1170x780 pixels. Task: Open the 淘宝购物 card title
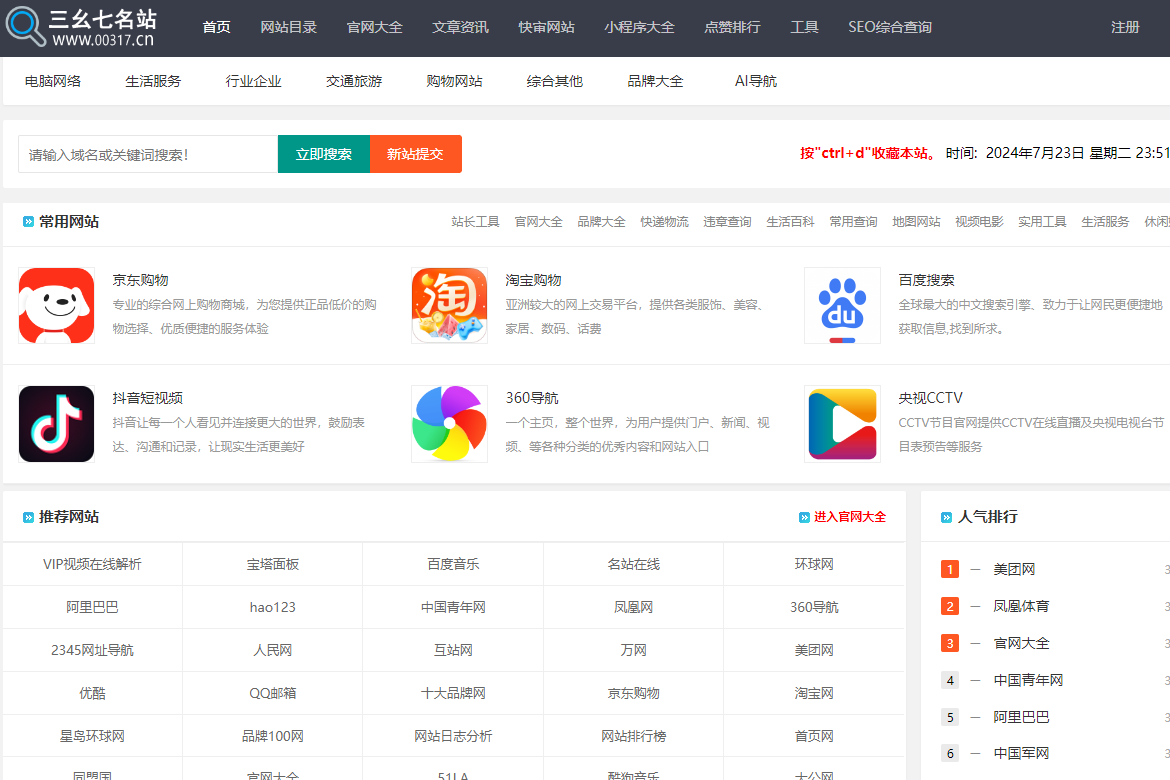[x=534, y=281]
